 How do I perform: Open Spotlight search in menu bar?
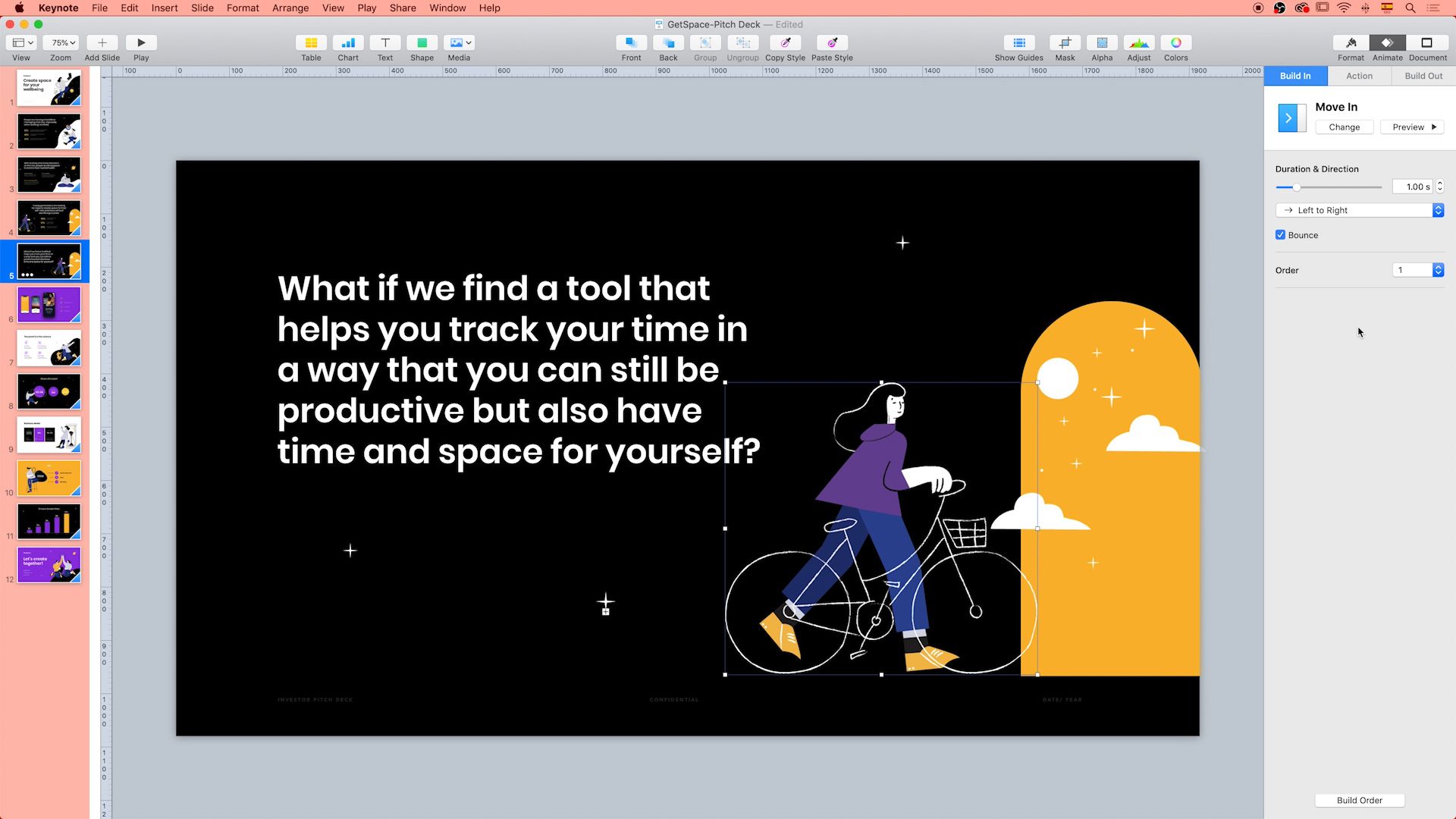tap(1410, 8)
